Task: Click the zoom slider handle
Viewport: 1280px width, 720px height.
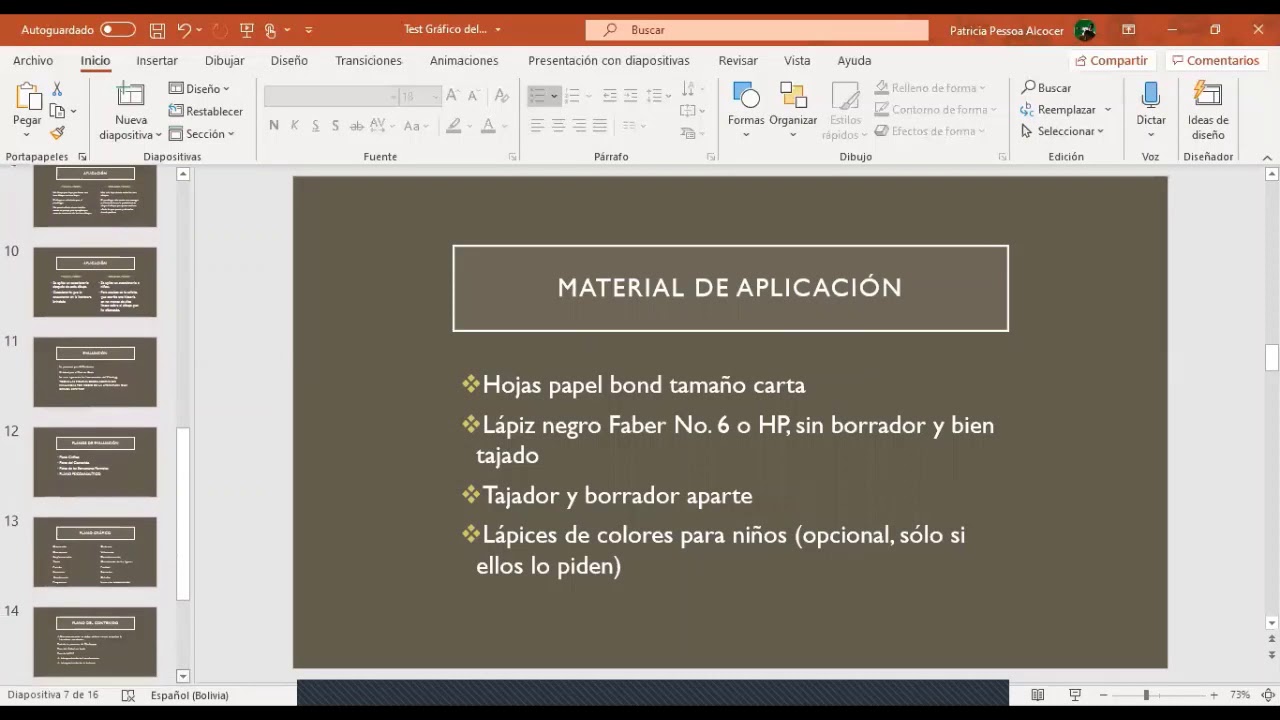Action: pos(1146,695)
